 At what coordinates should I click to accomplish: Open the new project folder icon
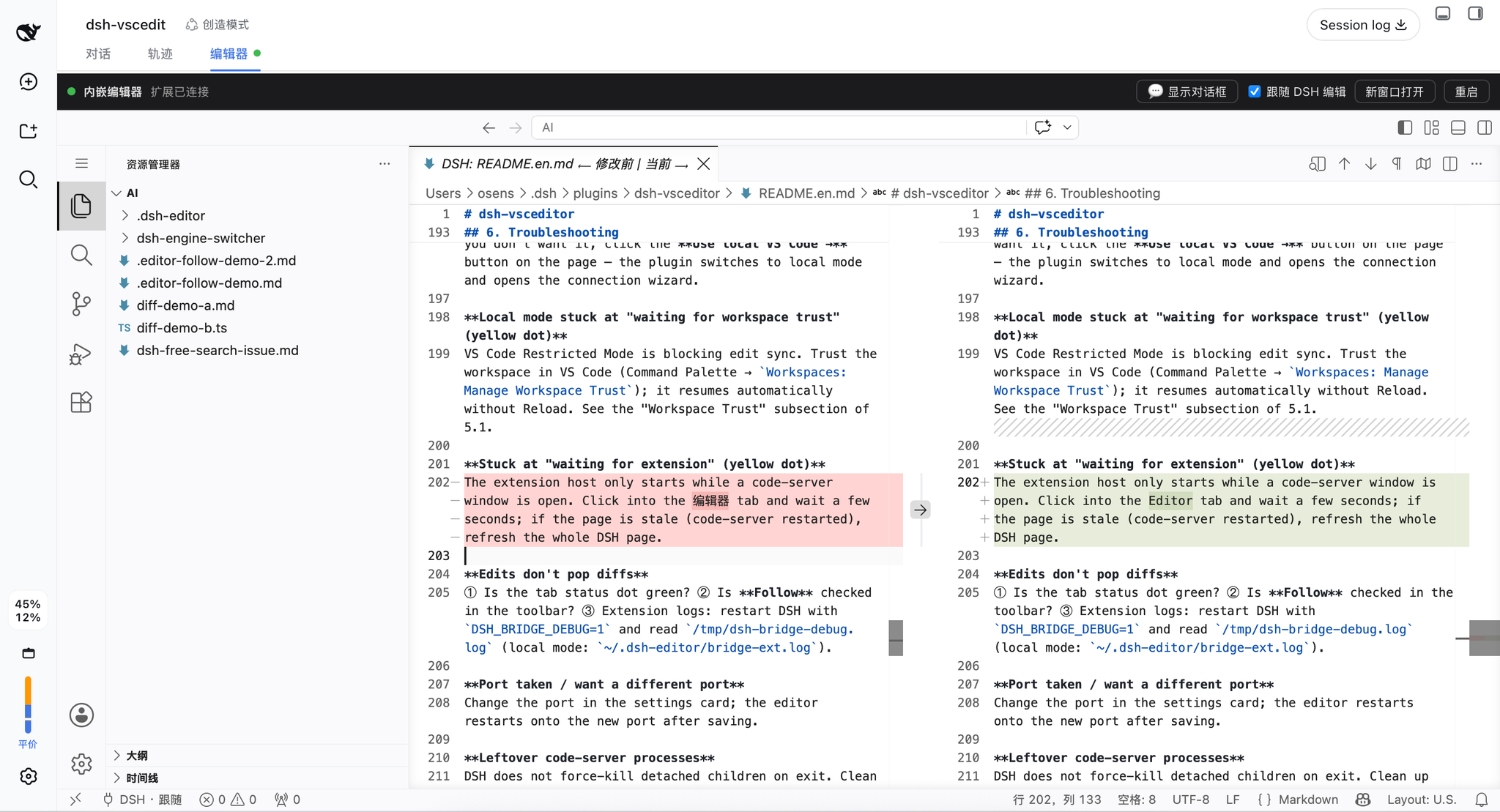coord(28,130)
